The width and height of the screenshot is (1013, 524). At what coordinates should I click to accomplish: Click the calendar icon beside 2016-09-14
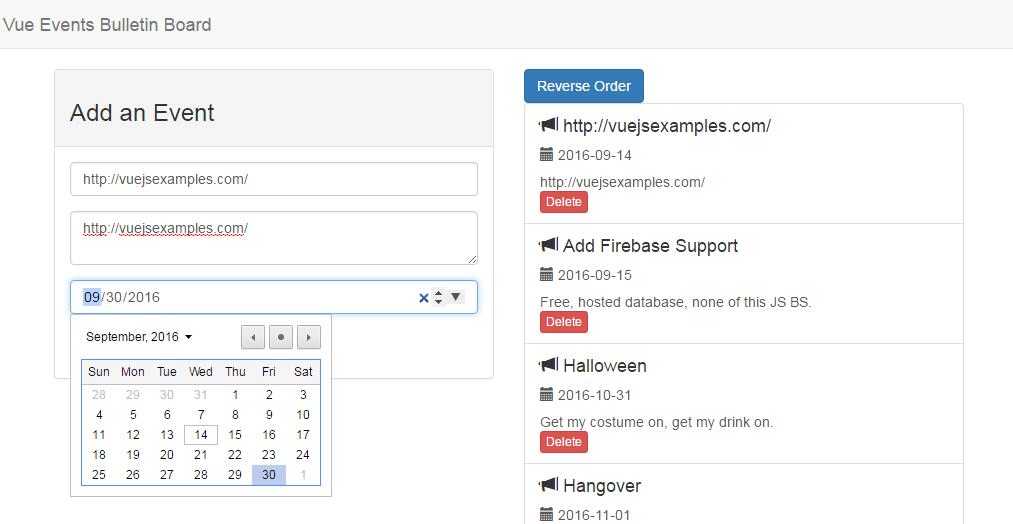(546, 155)
